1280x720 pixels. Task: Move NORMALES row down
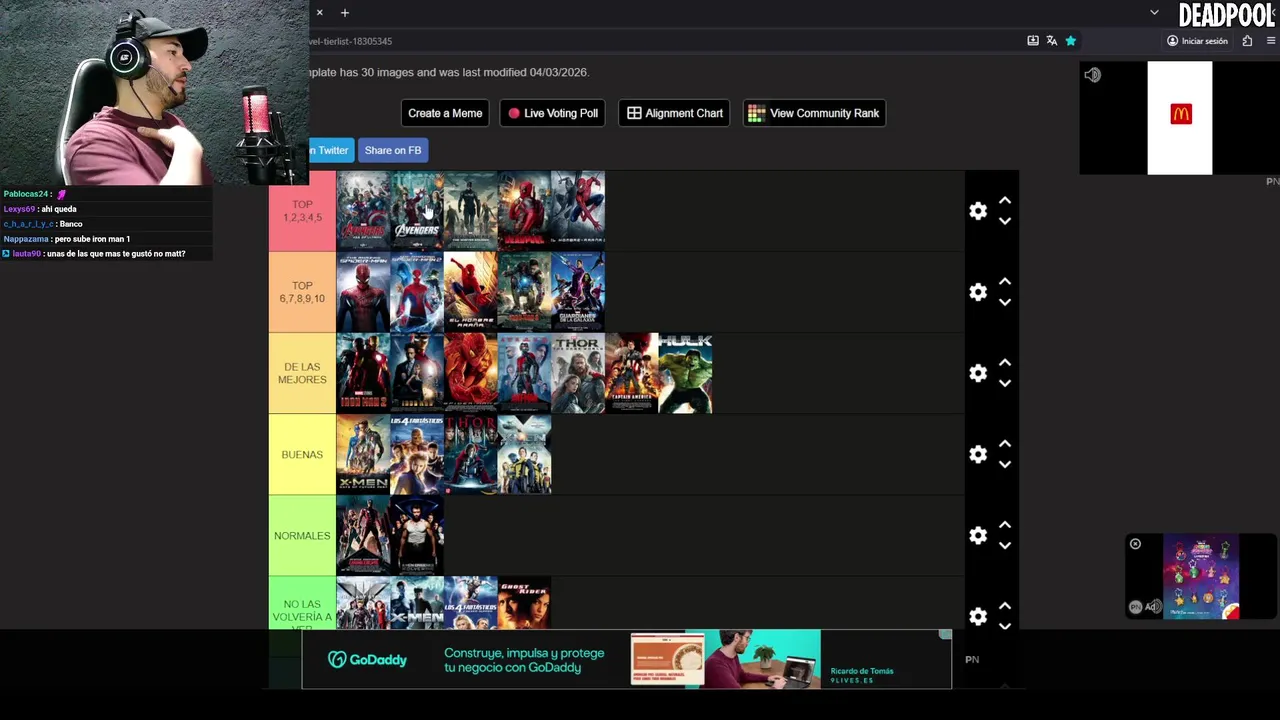pos(1005,545)
